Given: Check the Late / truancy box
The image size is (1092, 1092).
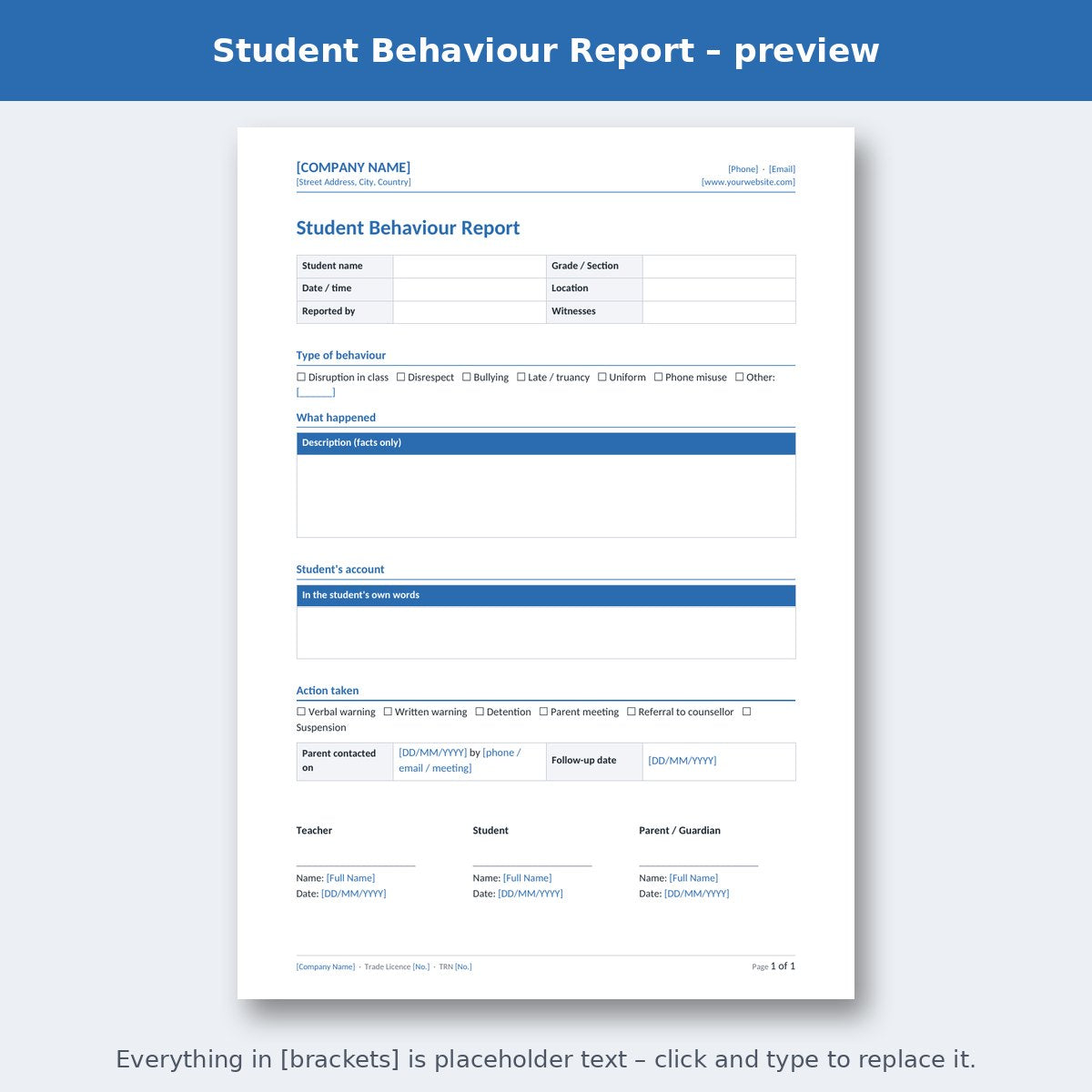Looking at the screenshot, I should 521,377.
